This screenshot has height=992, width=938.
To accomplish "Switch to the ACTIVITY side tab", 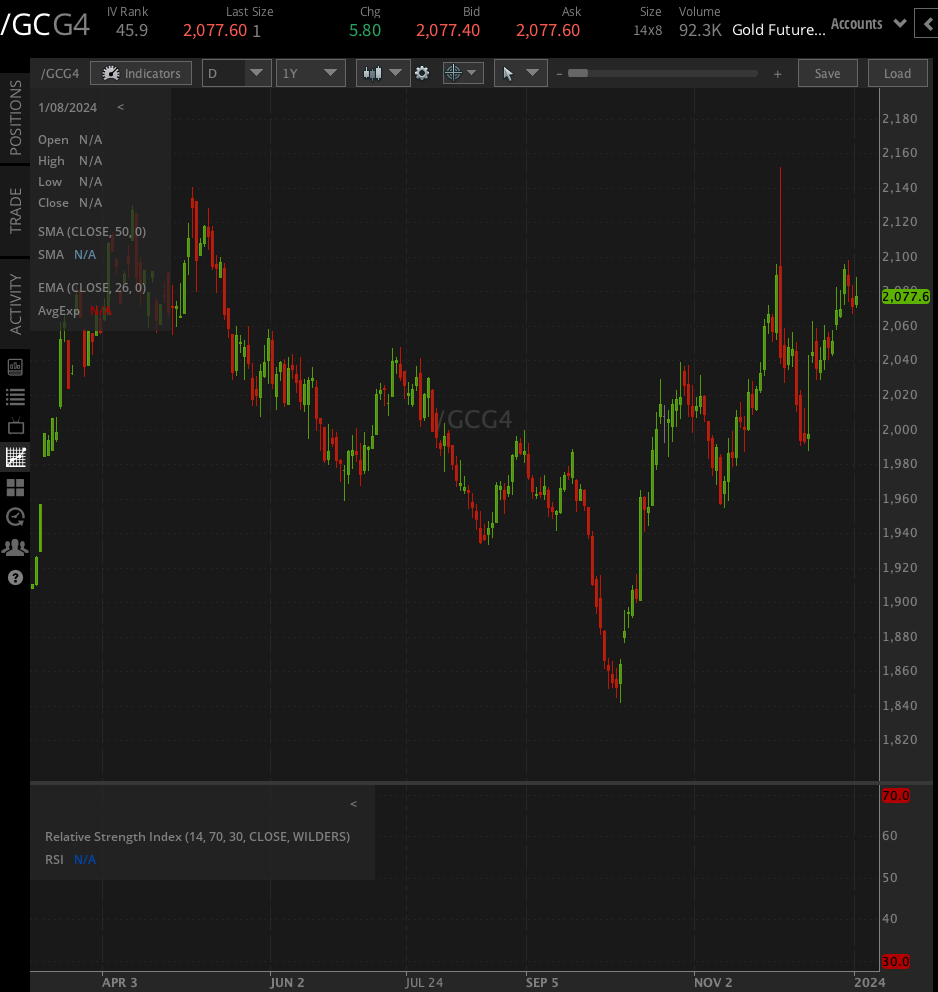I will point(15,304).
